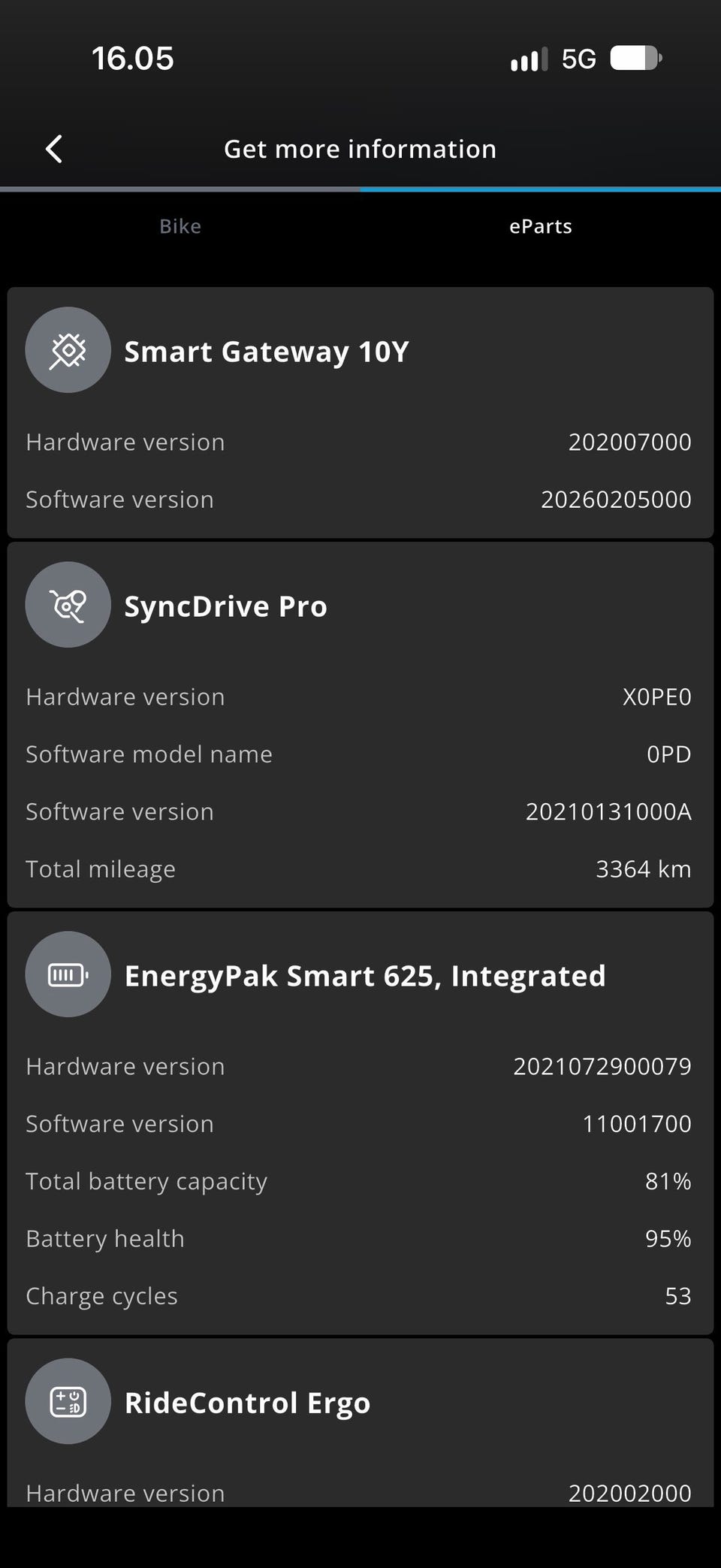
Task: Tap the hardware version value 202002000
Action: 629,1493
